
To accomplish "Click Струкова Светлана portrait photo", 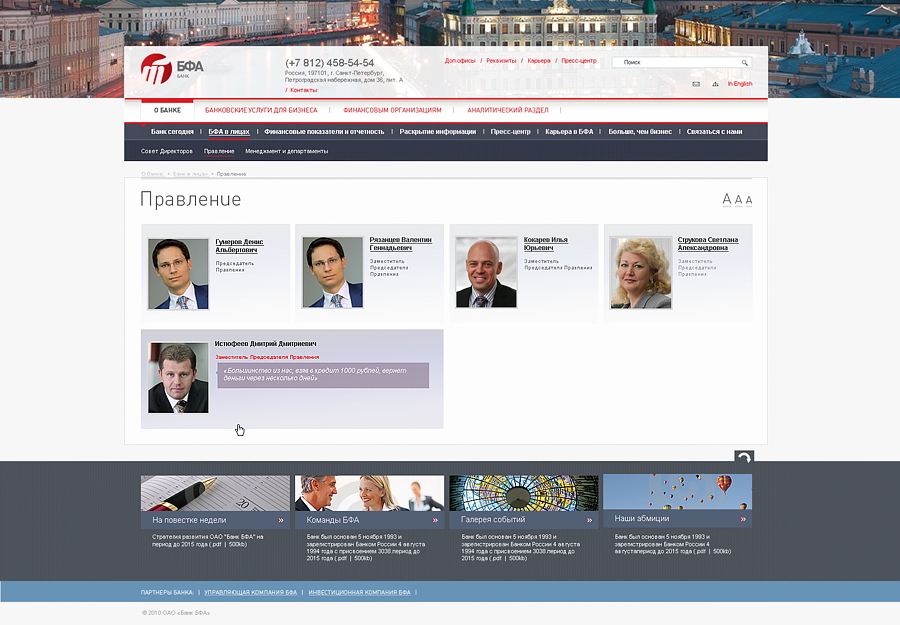I will click(641, 273).
